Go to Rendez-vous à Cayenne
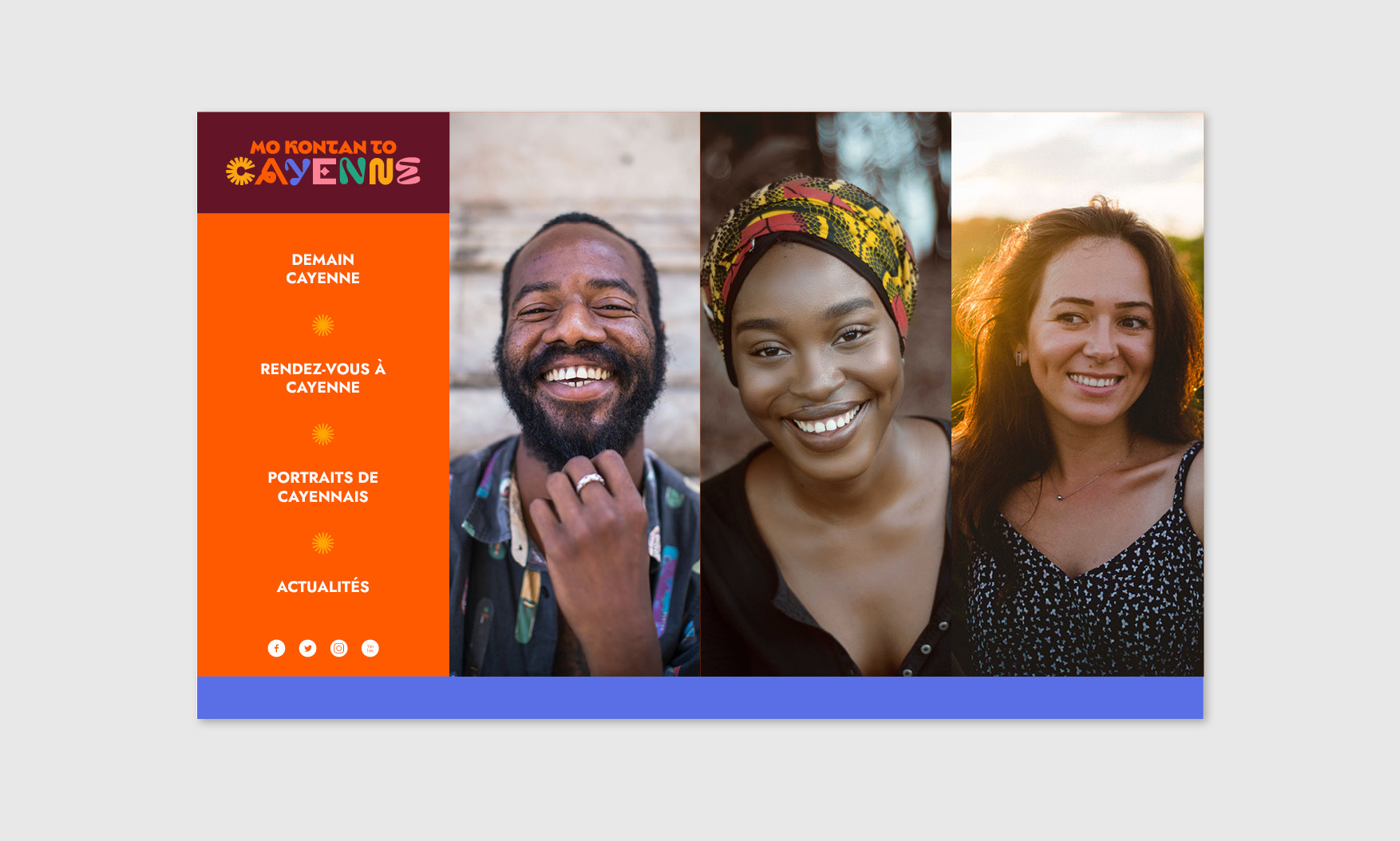 pos(322,378)
